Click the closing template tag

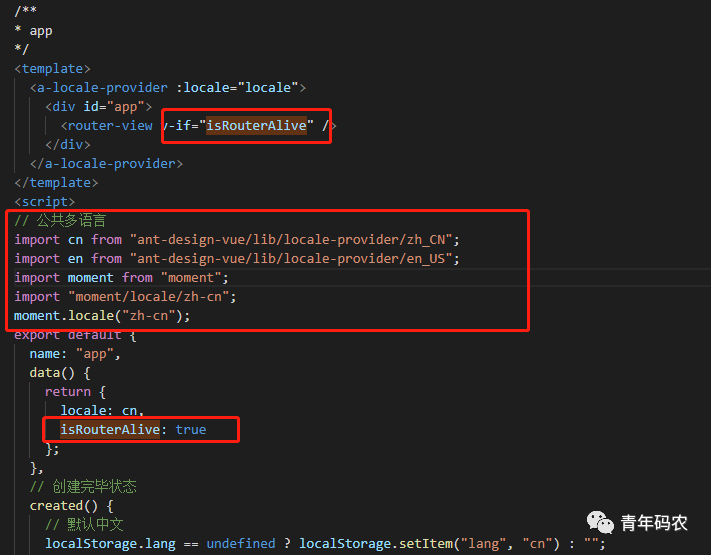pyautogui.click(x=56, y=183)
